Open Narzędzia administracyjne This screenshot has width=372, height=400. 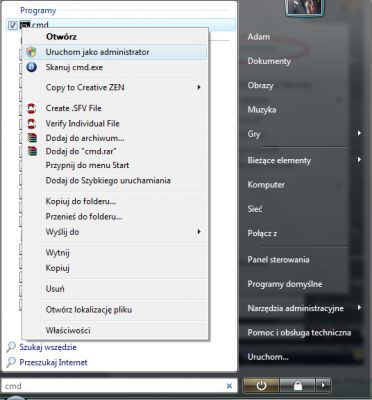click(295, 309)
